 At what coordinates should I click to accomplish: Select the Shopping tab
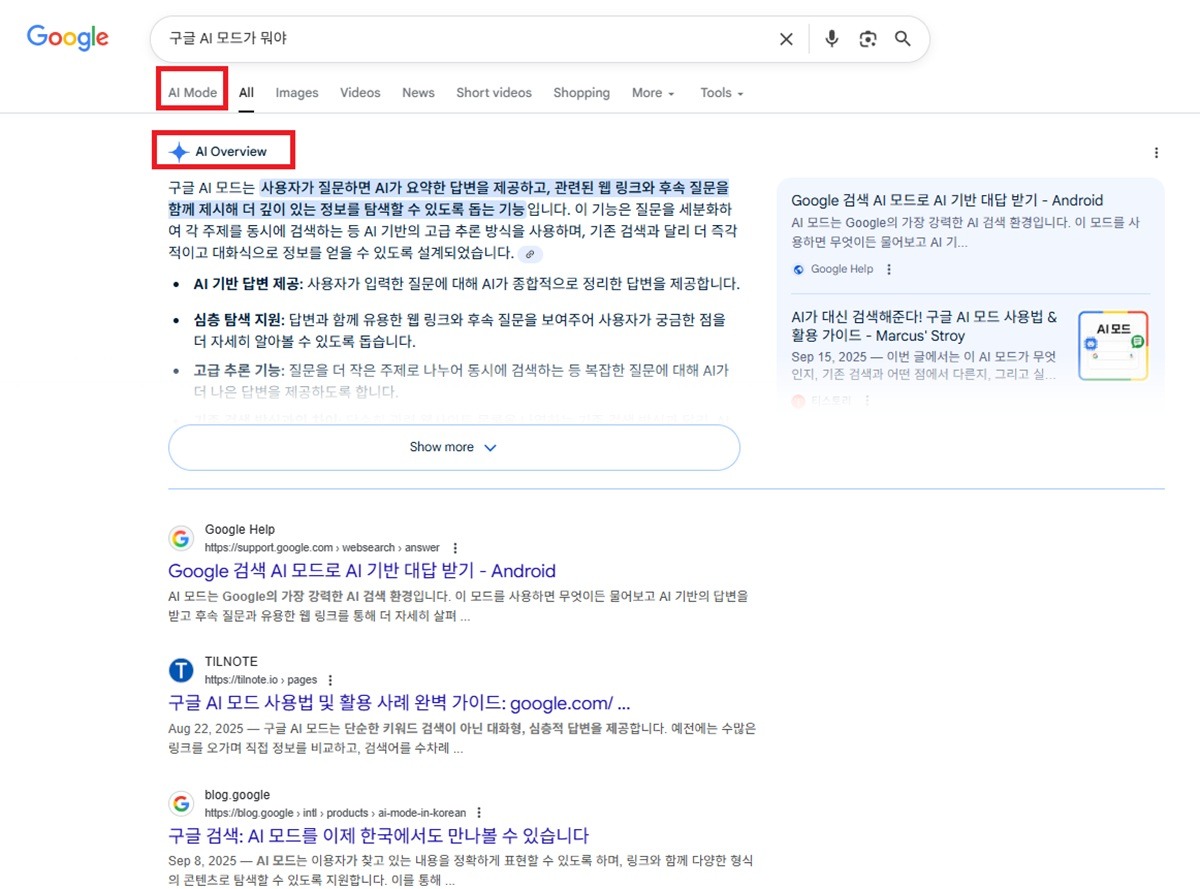[581, 92]
